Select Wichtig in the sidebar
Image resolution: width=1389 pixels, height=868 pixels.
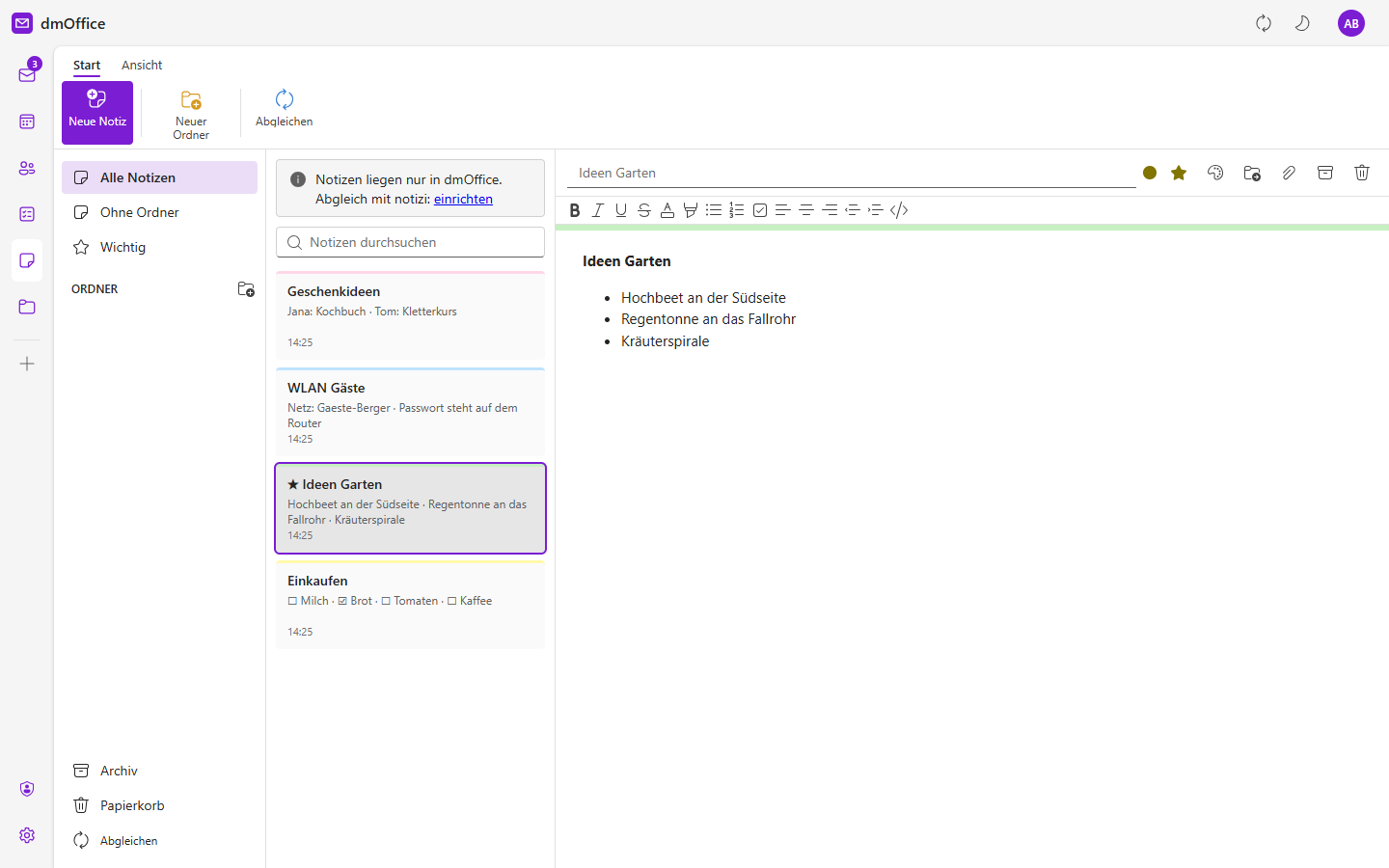pyautogui.click(x=159, y=247)
